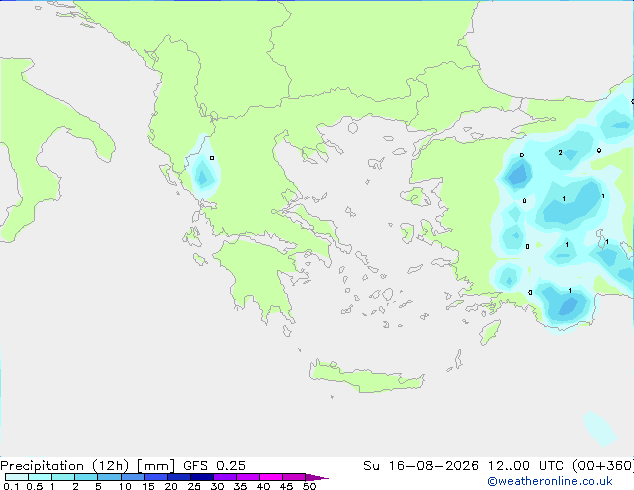Click the 'GFS 0.25' model label
Image resolution: width=634 pixels, height=490 pixels.
(x=214, y=466)
